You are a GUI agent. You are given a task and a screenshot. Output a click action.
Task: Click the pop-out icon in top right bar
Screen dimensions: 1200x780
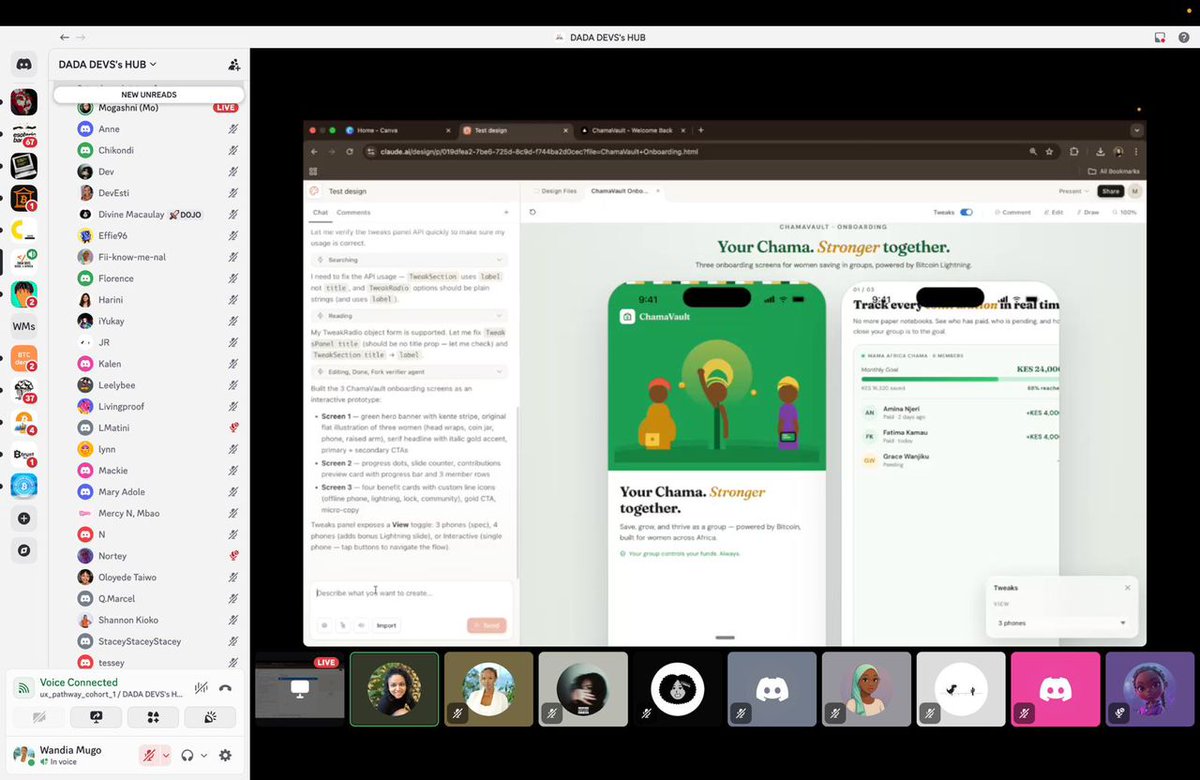point(1160,37)
